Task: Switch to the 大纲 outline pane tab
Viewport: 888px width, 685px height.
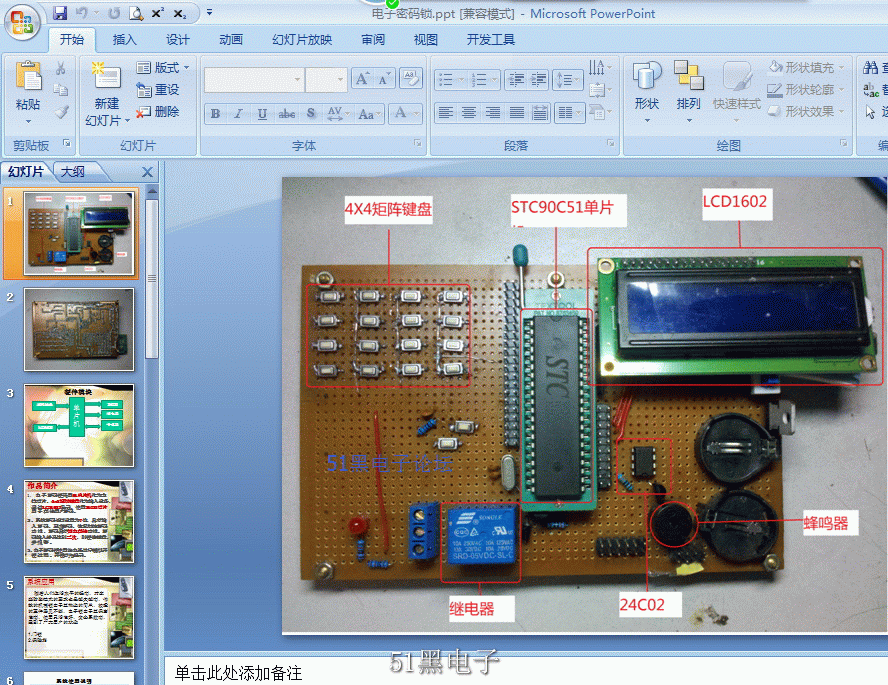Action: click(x=74, y=172)
